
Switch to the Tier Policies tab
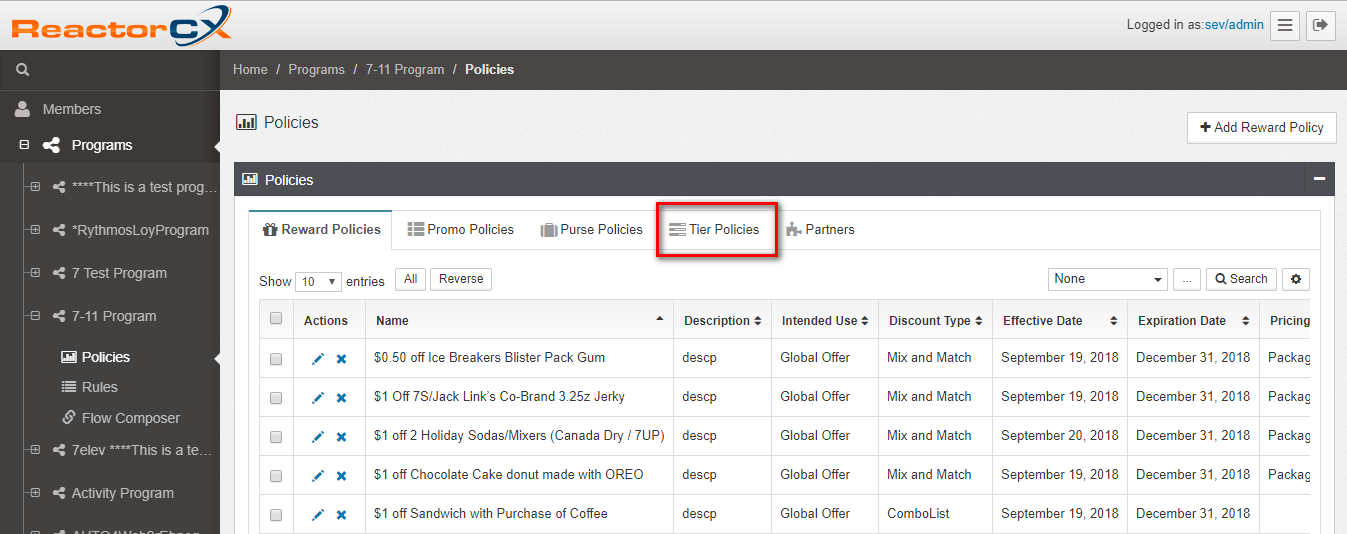coord(715,230)
